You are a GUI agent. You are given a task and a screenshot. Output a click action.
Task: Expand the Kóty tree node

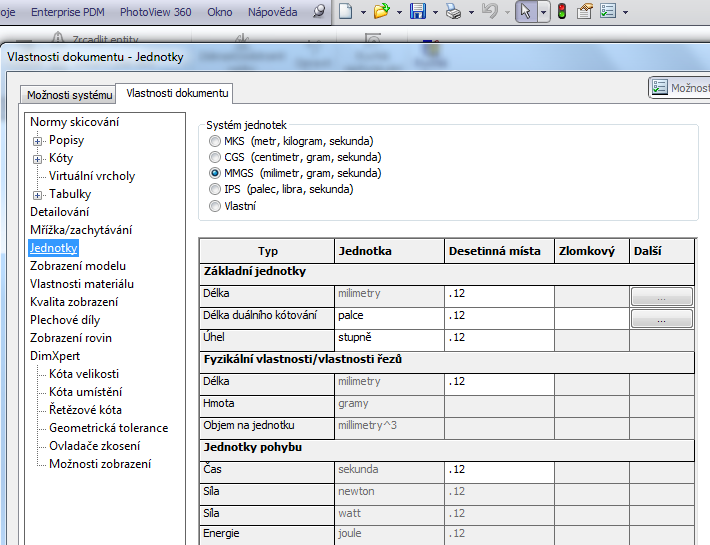tap(38, 159)
